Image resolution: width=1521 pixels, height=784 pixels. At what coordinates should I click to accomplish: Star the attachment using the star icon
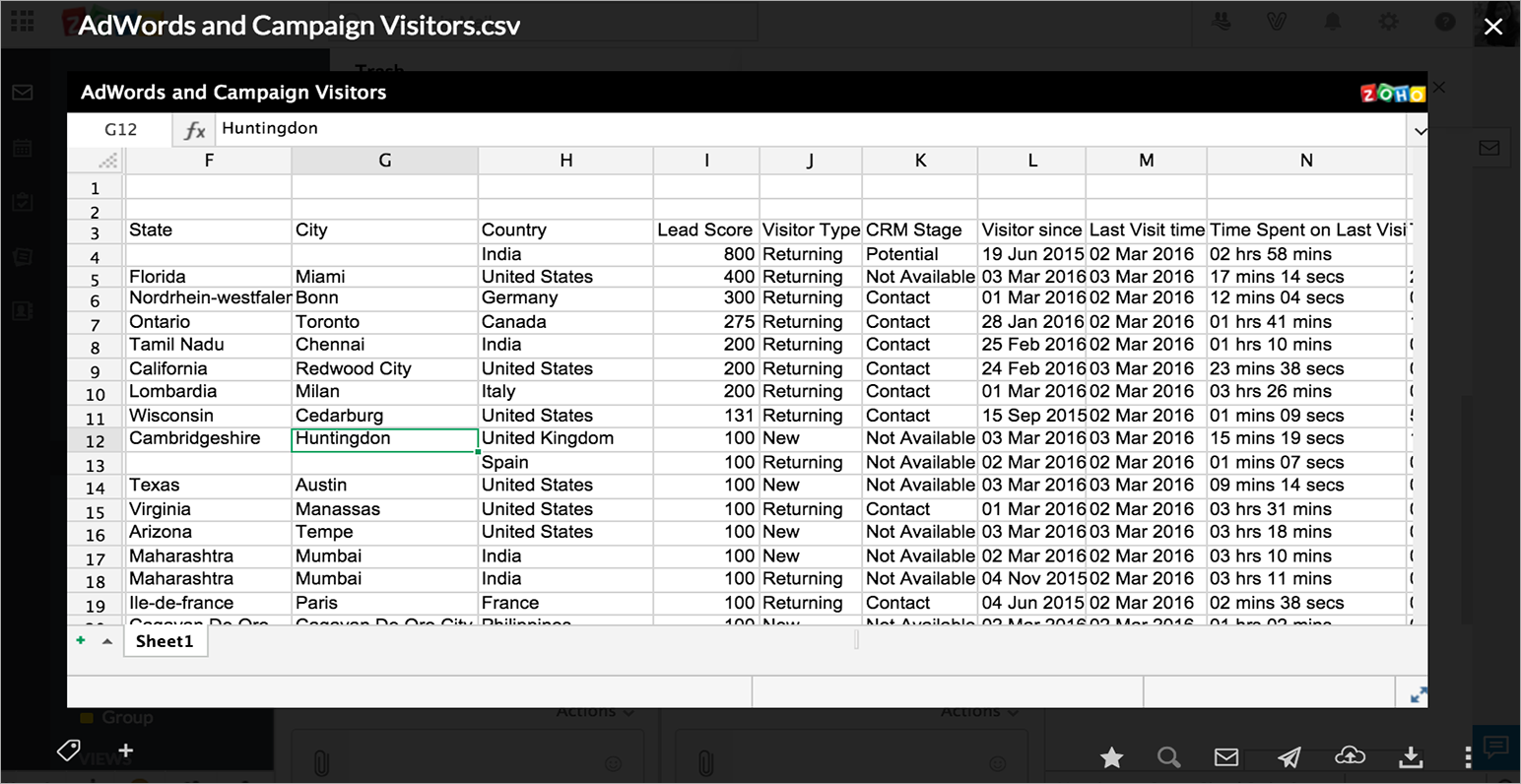pyautogui.click(x=1112, y=756)
